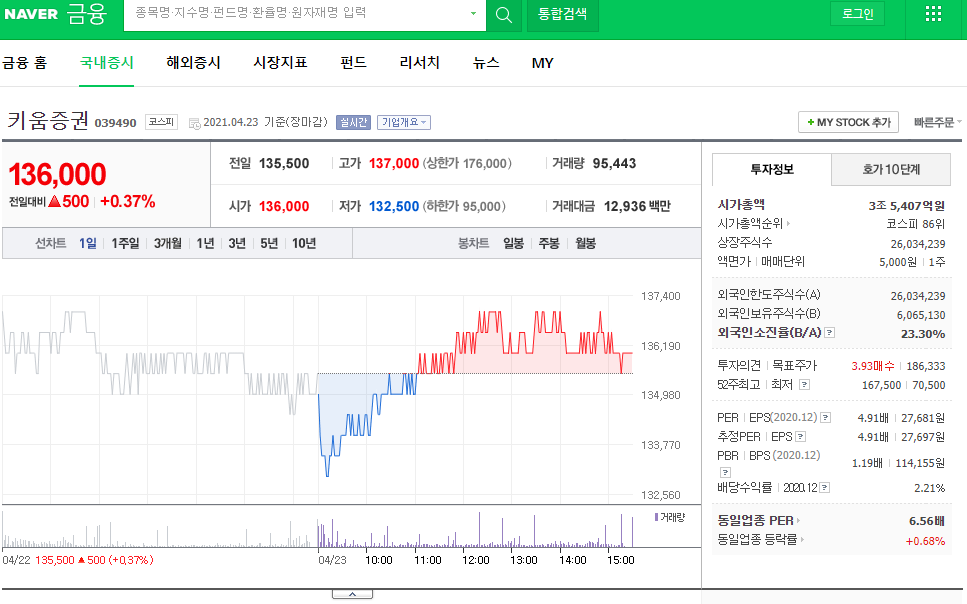Click 동일업종 PER link

(755, 521)
